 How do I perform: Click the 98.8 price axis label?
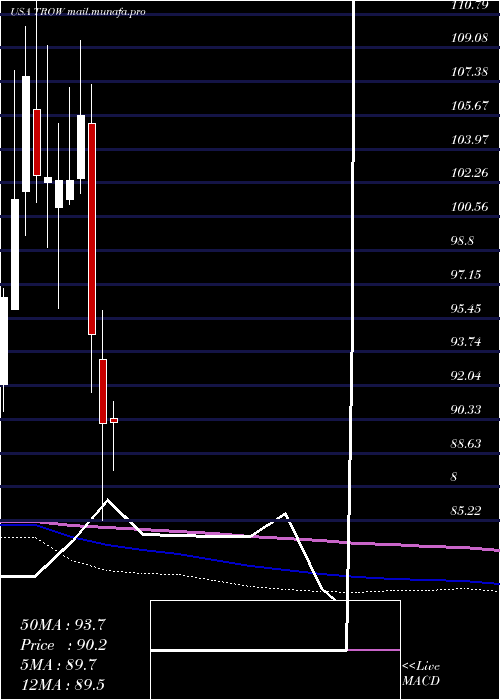click(x=462, y=241)
